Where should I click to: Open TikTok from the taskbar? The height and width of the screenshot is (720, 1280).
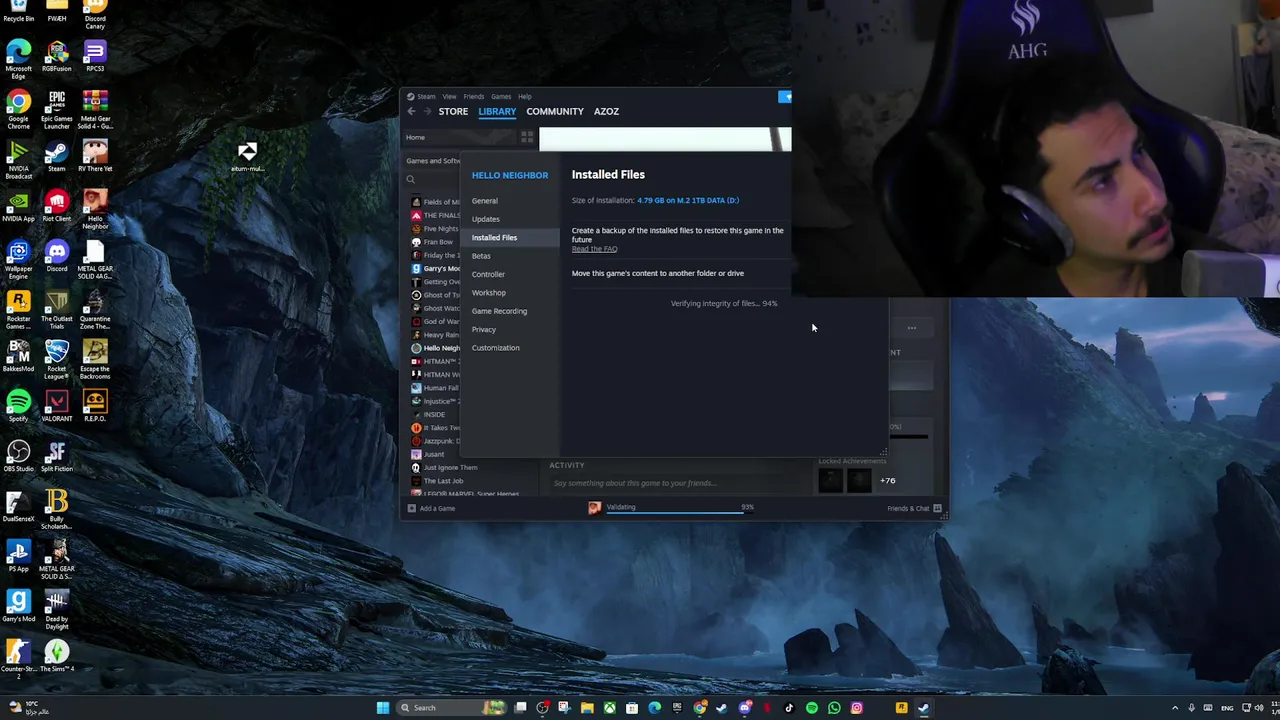[x=789, y=708]
